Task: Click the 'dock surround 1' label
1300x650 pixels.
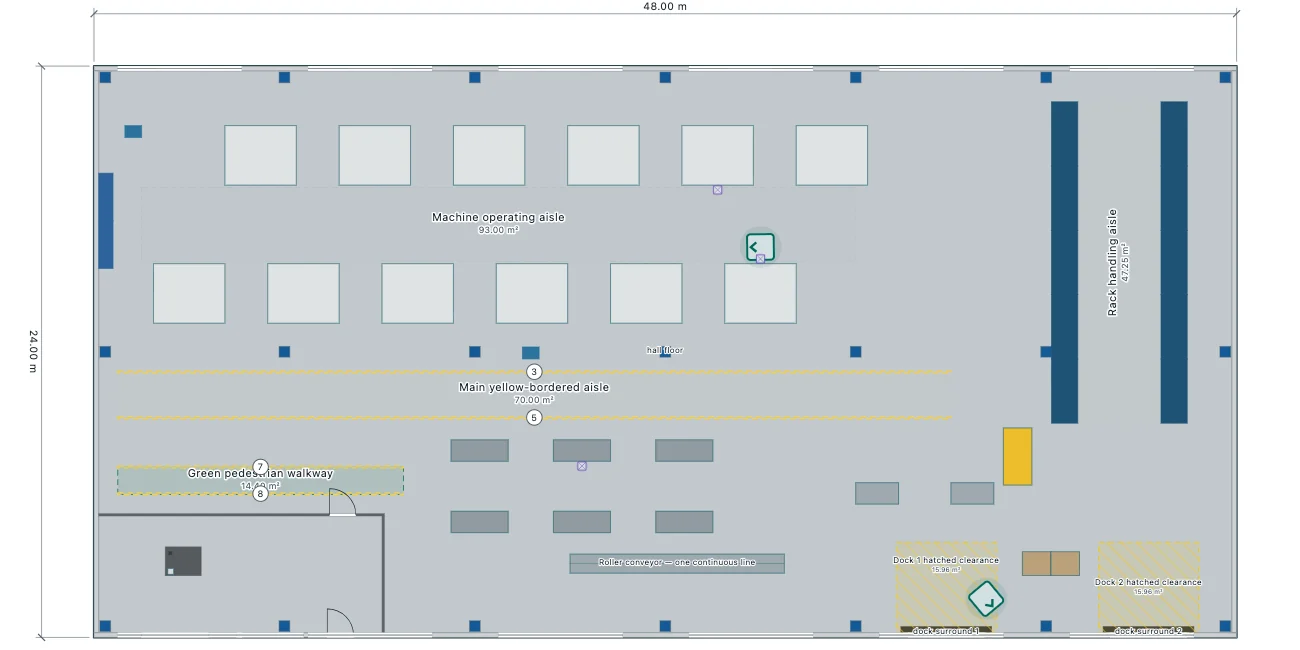Action: [946, 631]
